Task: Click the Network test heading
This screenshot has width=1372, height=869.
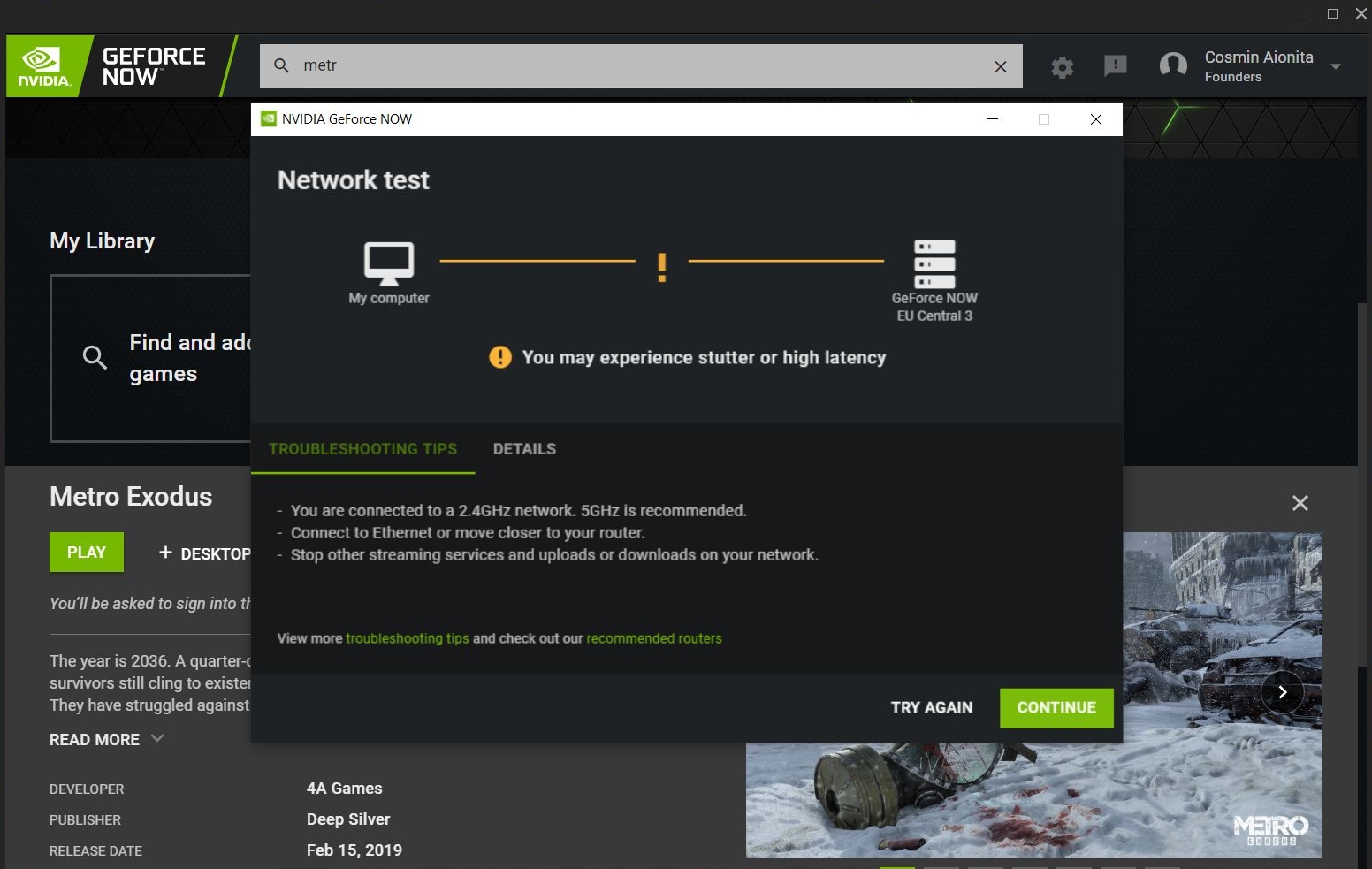Action: (354, 180)
